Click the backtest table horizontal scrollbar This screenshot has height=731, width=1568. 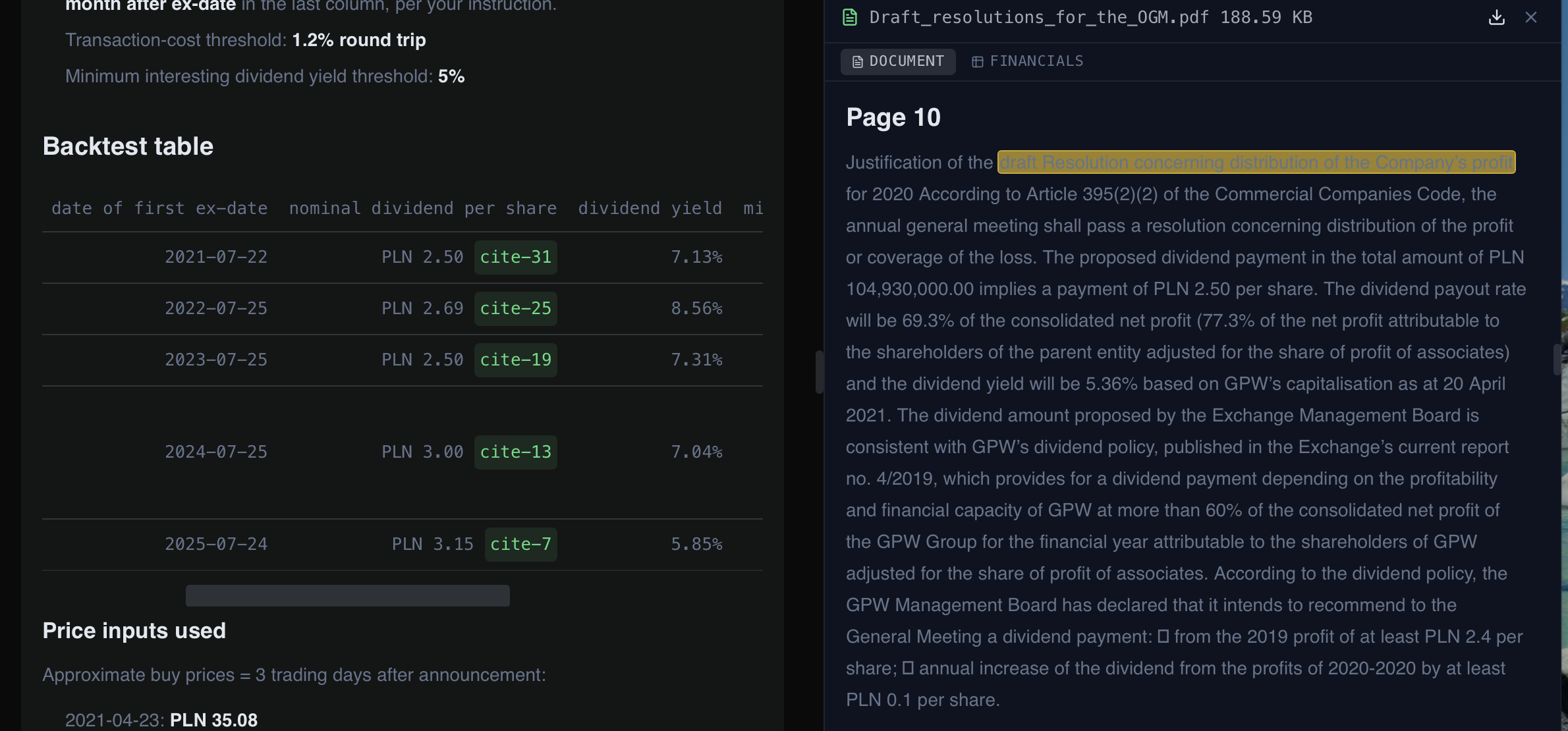pos(347,595)
